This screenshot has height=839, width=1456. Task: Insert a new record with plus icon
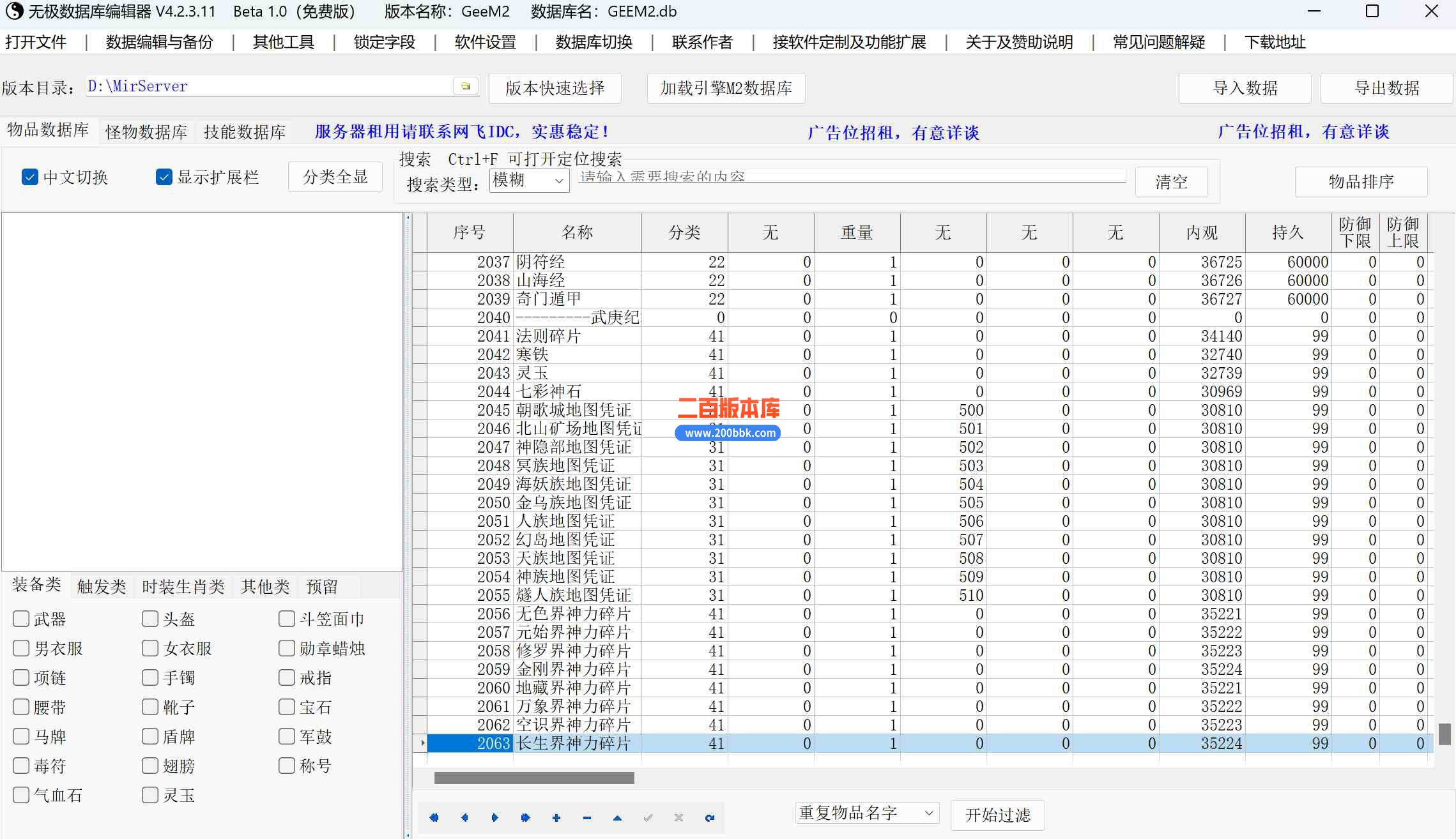click(556, 817)
